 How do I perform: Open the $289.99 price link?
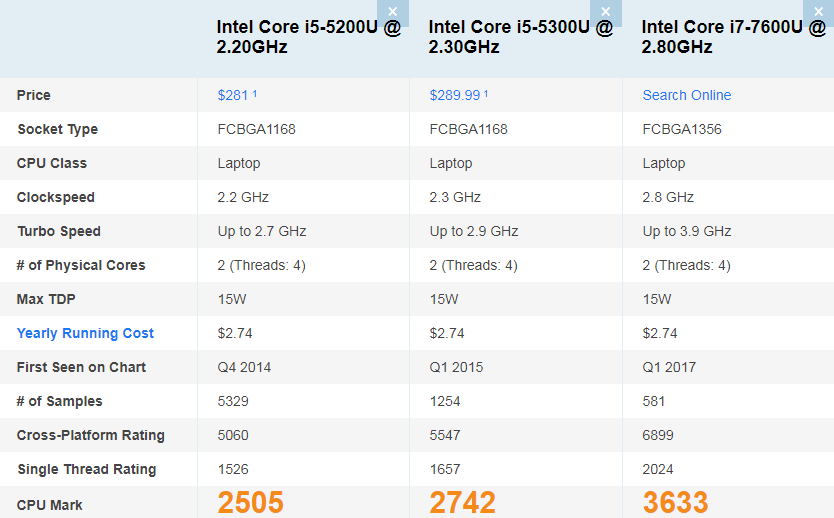456,95
